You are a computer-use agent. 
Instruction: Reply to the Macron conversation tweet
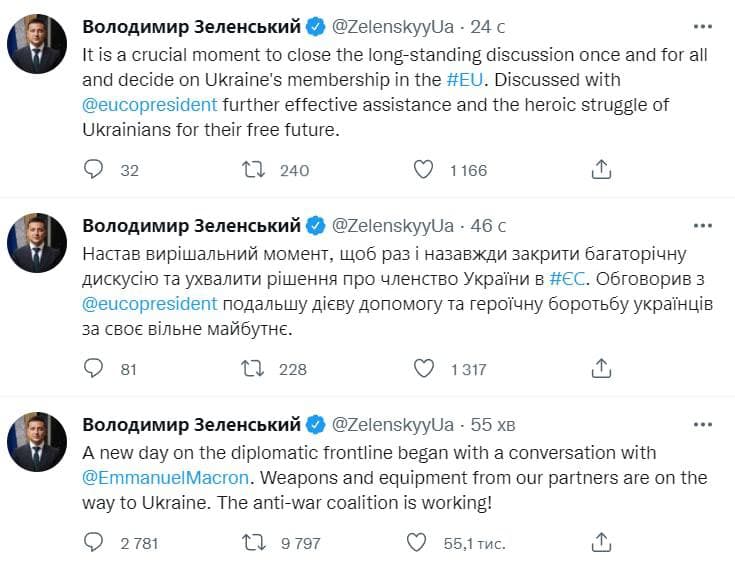pyautogui.click(x=93, y=543)
